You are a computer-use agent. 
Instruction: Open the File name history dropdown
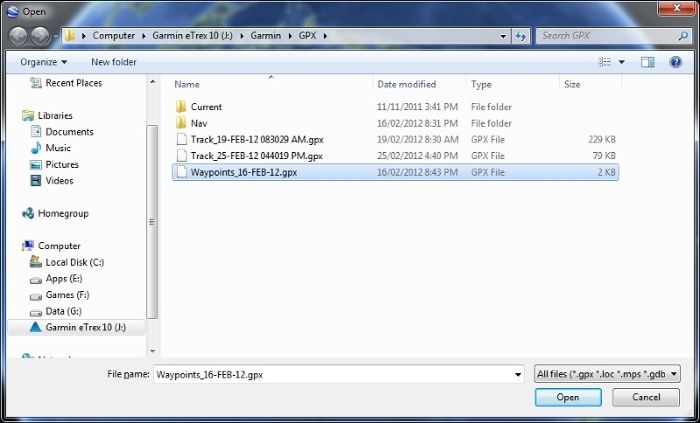(x=518, y=374)
